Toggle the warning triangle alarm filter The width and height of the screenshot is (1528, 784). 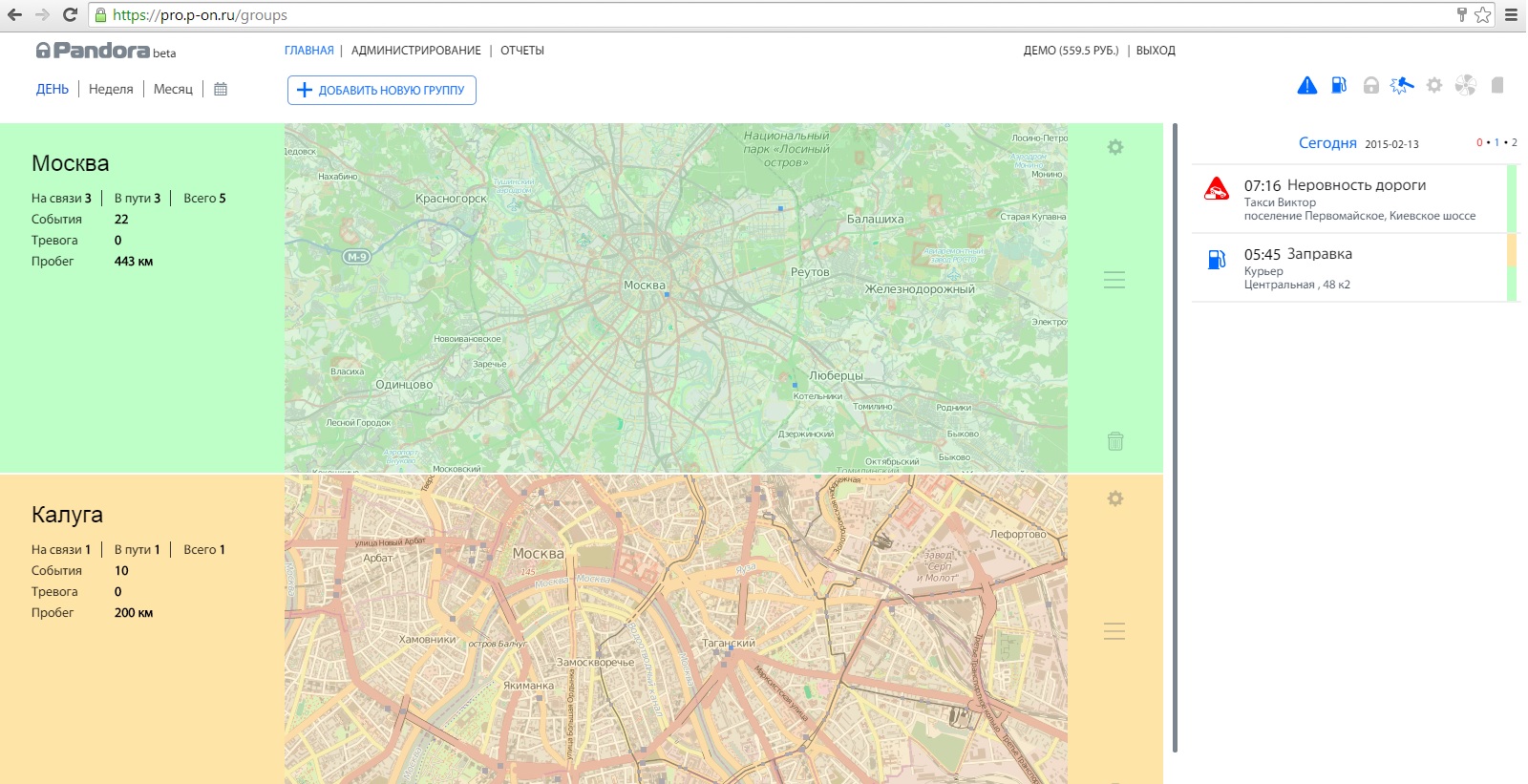1306,86
